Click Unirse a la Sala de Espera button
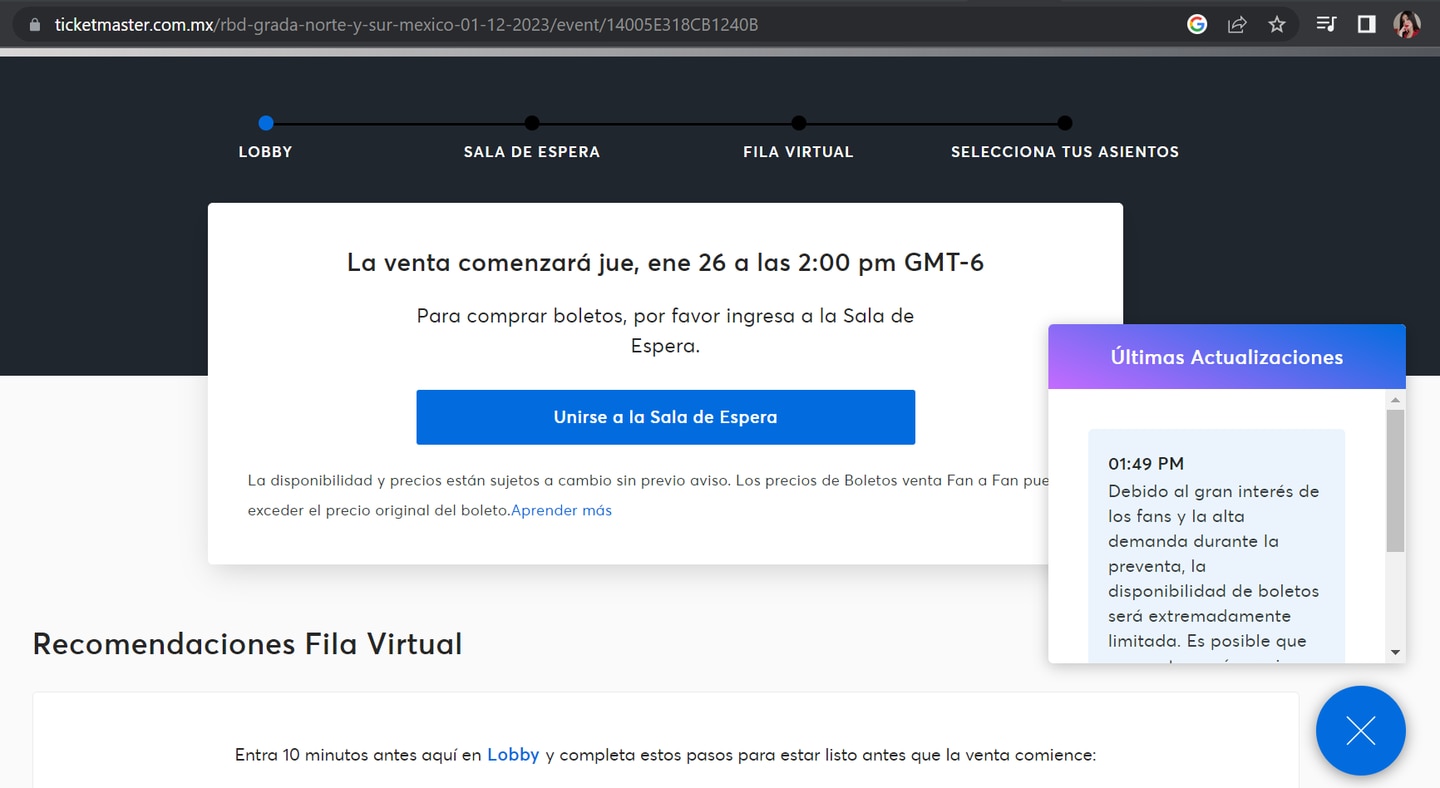The image size is (1440, 788). pyautogui.click(x=665, y=417)
